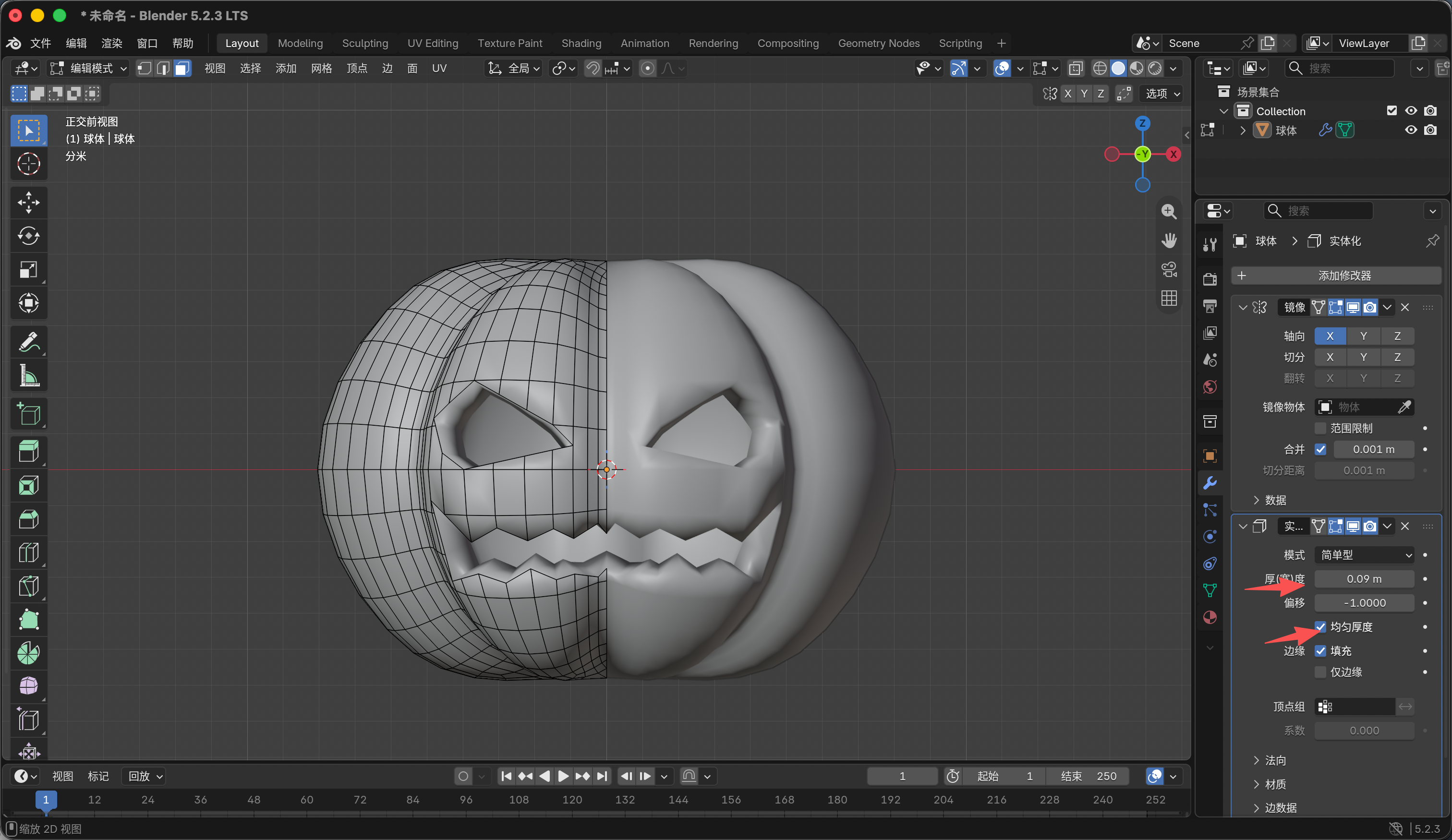Open the 渲染 menu
This screenshot has height=840, width=1452.
click(112, 43)
